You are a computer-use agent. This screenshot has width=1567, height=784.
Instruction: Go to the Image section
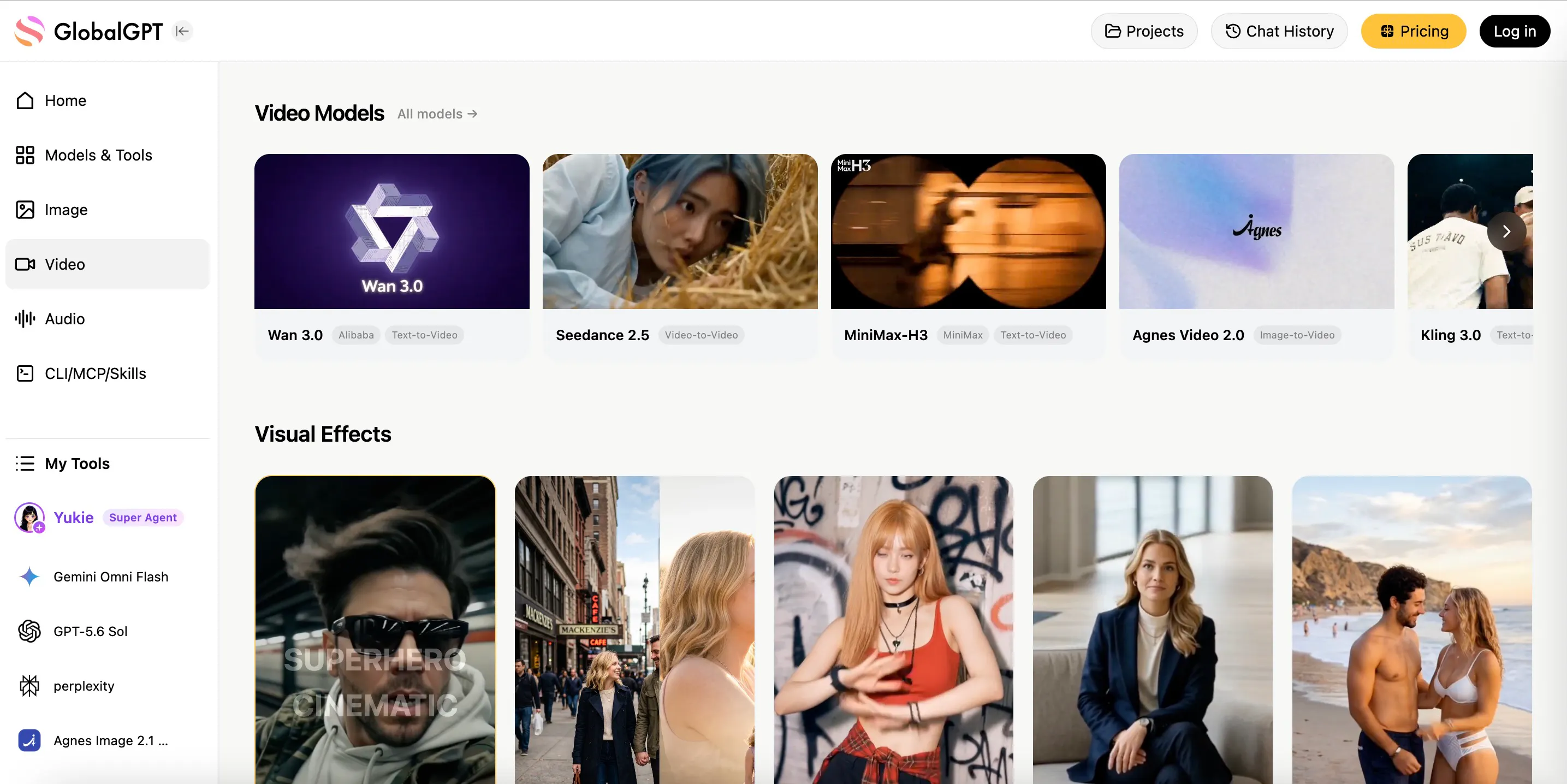[x=107, y=210]
